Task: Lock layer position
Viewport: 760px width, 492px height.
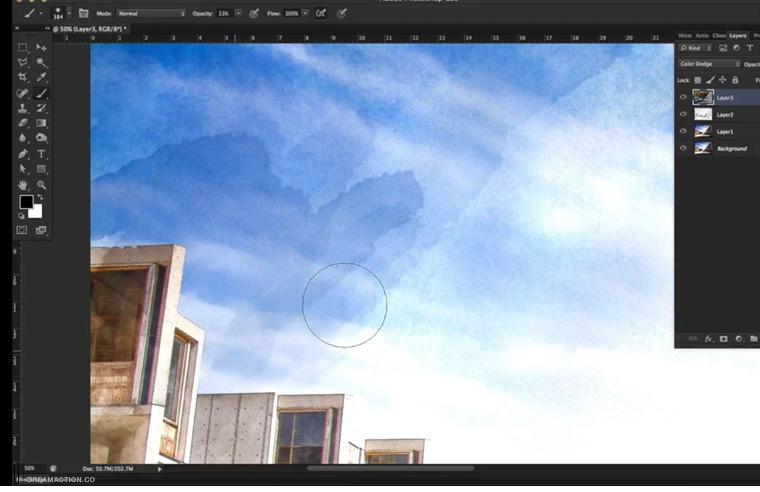Action: pyautogui.click(x=723, y=80)
